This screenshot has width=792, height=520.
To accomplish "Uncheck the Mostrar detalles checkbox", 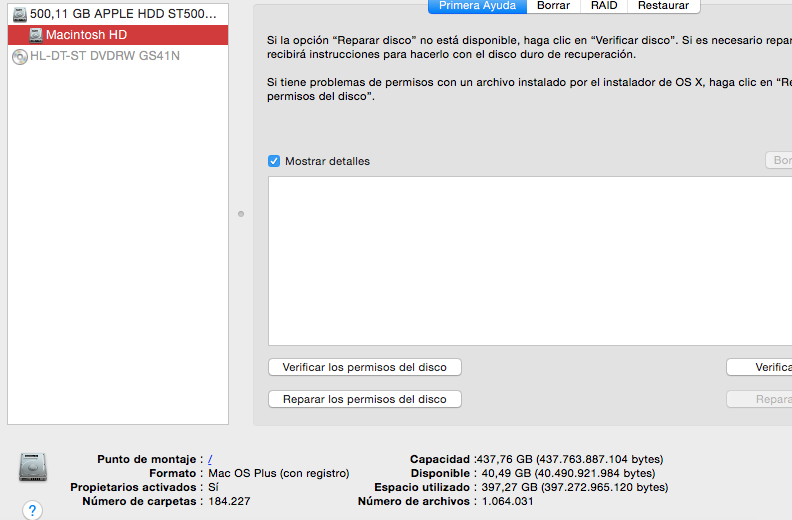I will click(274, 161).
